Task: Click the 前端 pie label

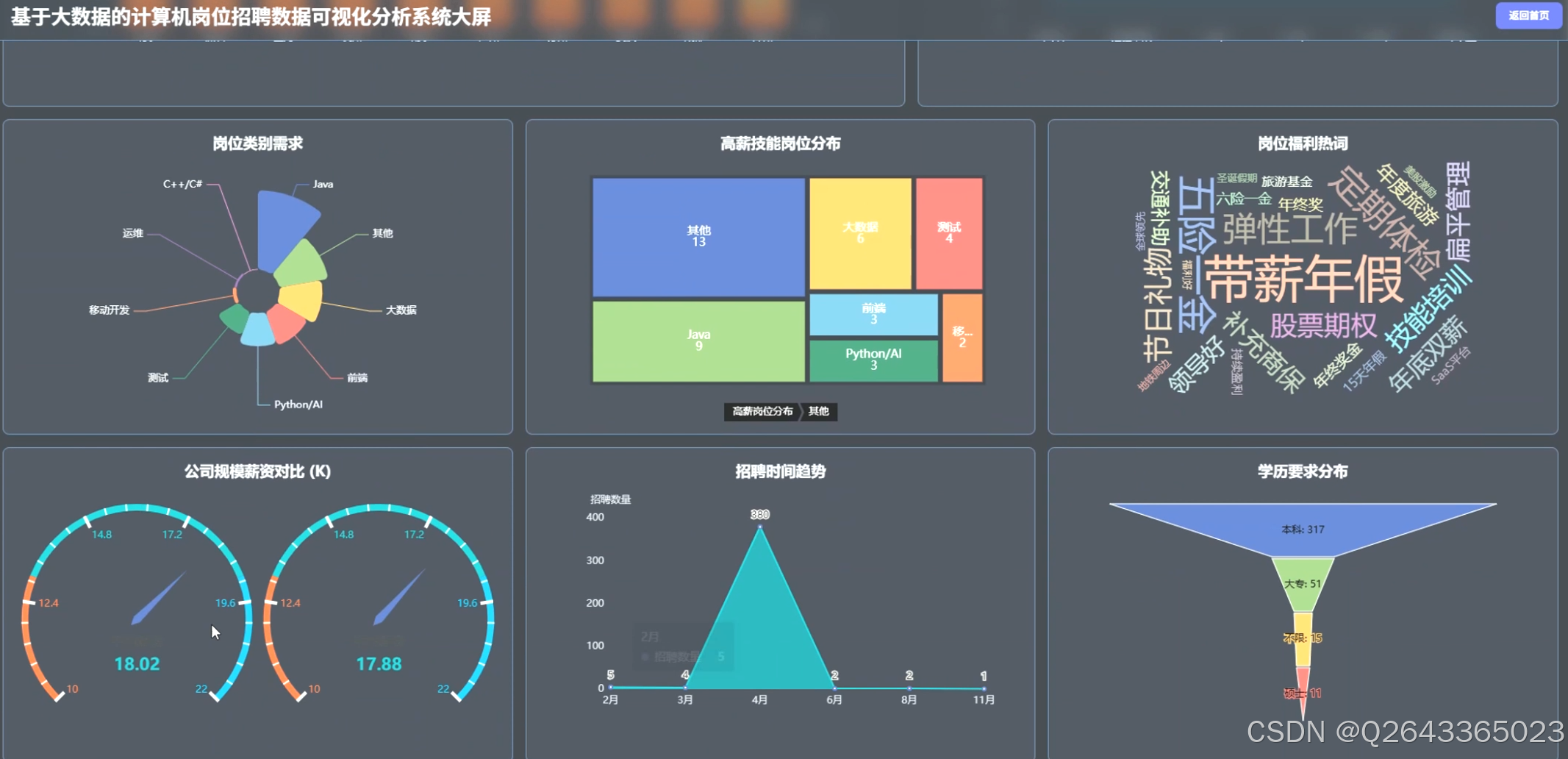Action: (x=357, y=377)
